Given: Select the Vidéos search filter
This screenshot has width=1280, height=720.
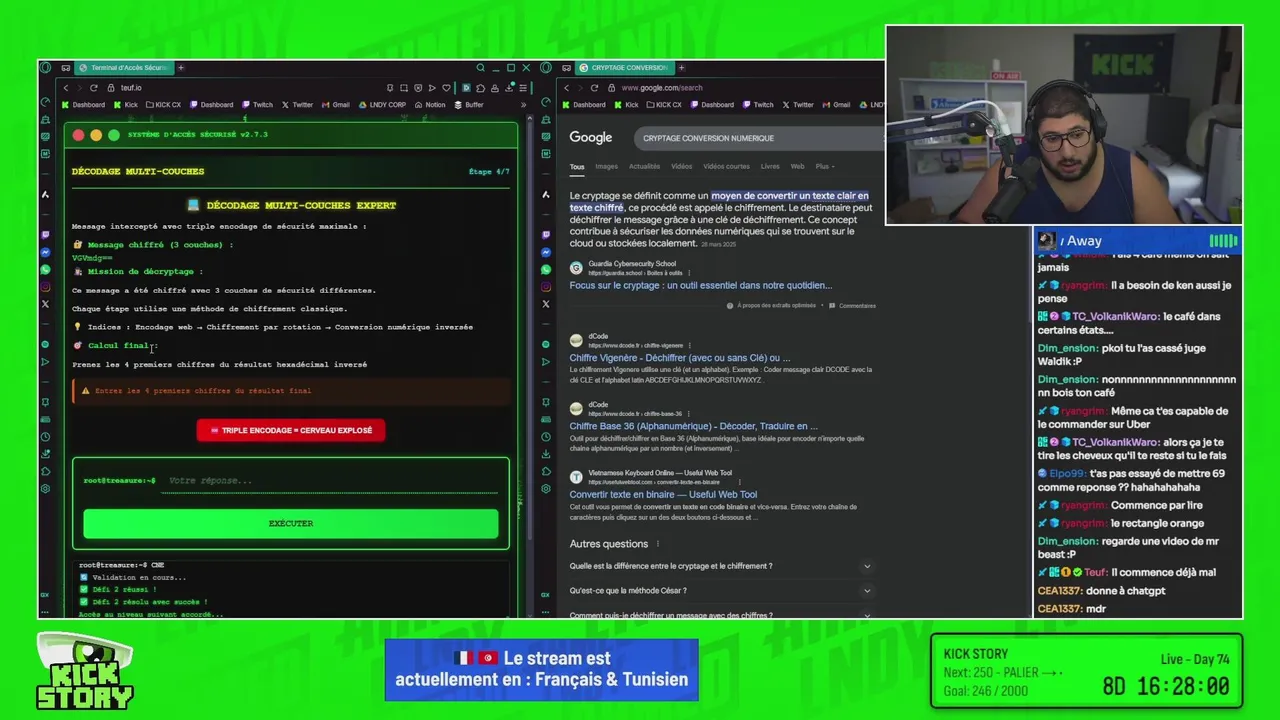Looking at the screenshot, I should 681,166.
